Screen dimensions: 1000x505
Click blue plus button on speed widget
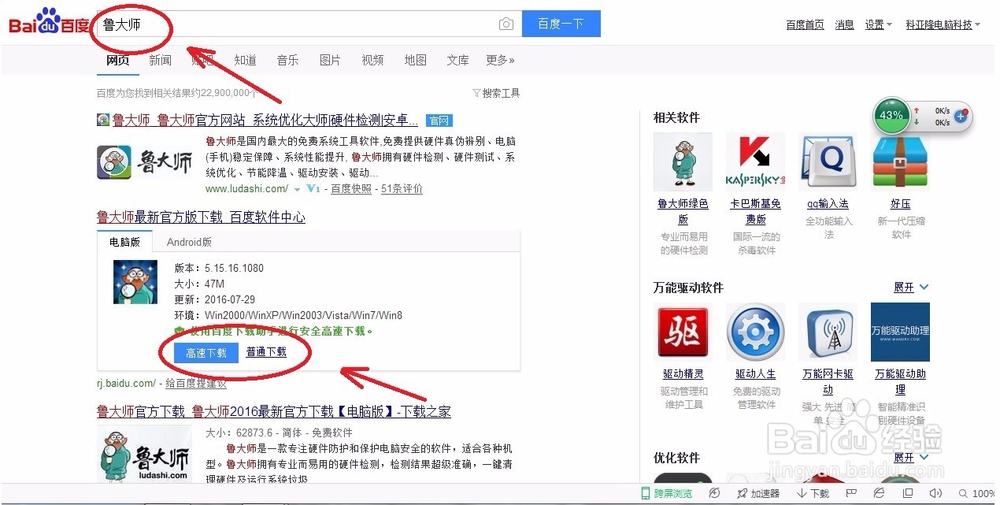[x=960, y=116]
